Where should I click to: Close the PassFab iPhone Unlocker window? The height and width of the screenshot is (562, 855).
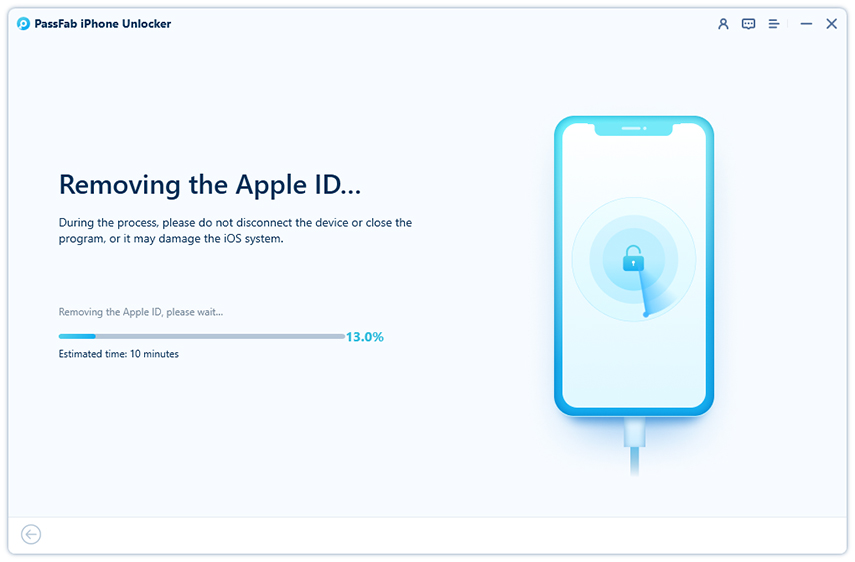click(831, 24)
